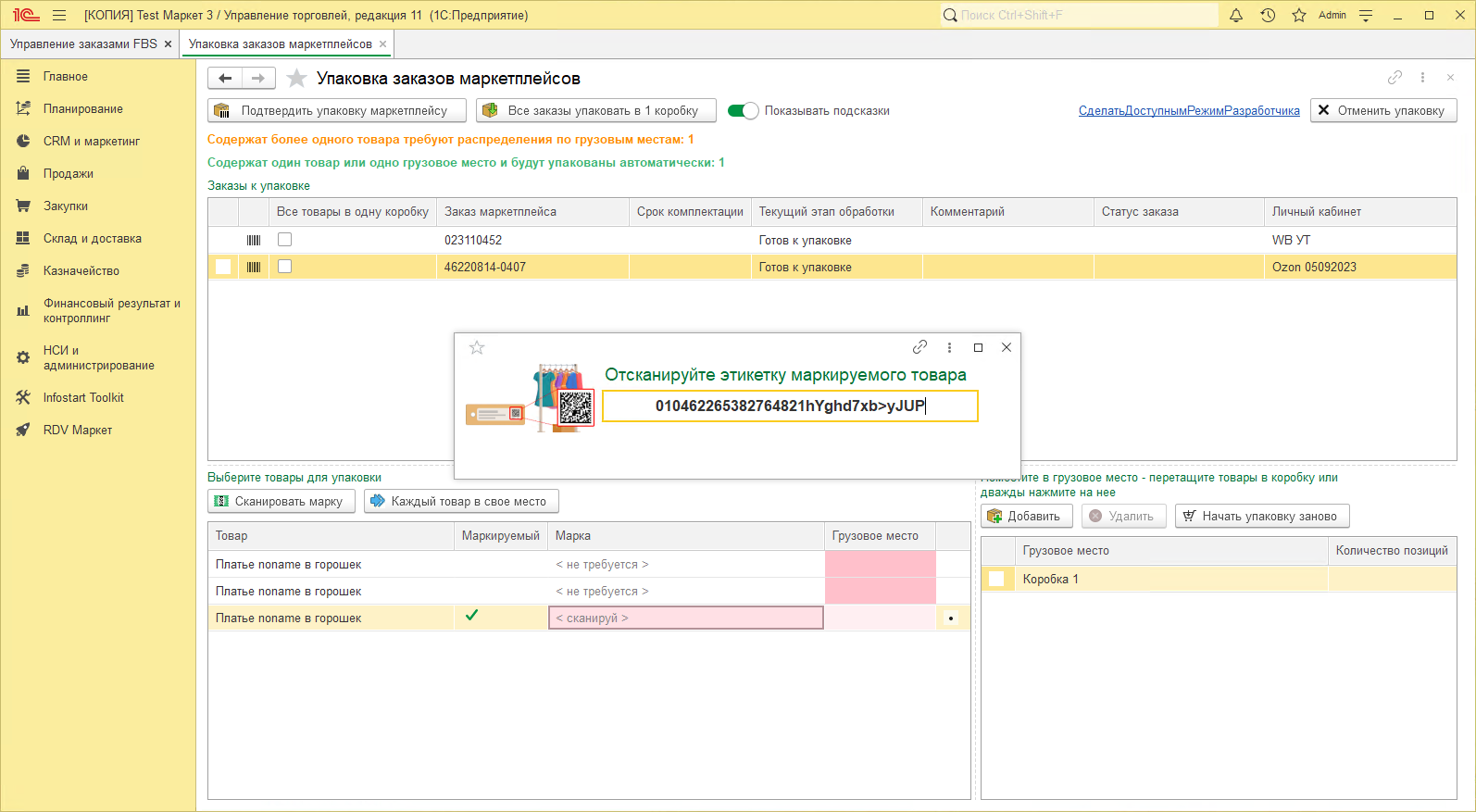The width and height of the screenshot is (1476, 812).
Task: Open the service settings dropdown near Admin
Action: pos(1366,15)
